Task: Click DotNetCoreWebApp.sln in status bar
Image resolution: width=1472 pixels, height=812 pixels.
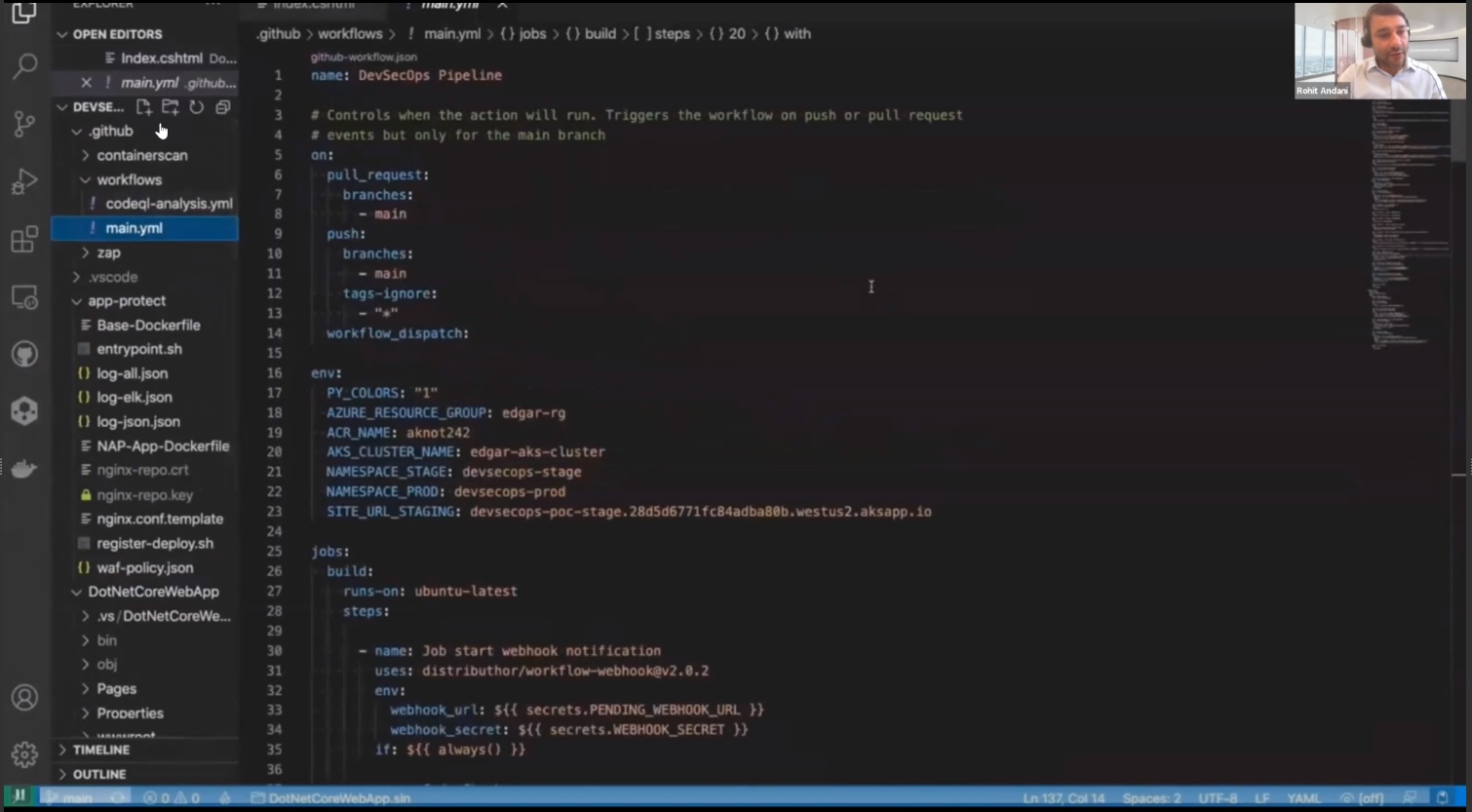Action: point(330,797)
